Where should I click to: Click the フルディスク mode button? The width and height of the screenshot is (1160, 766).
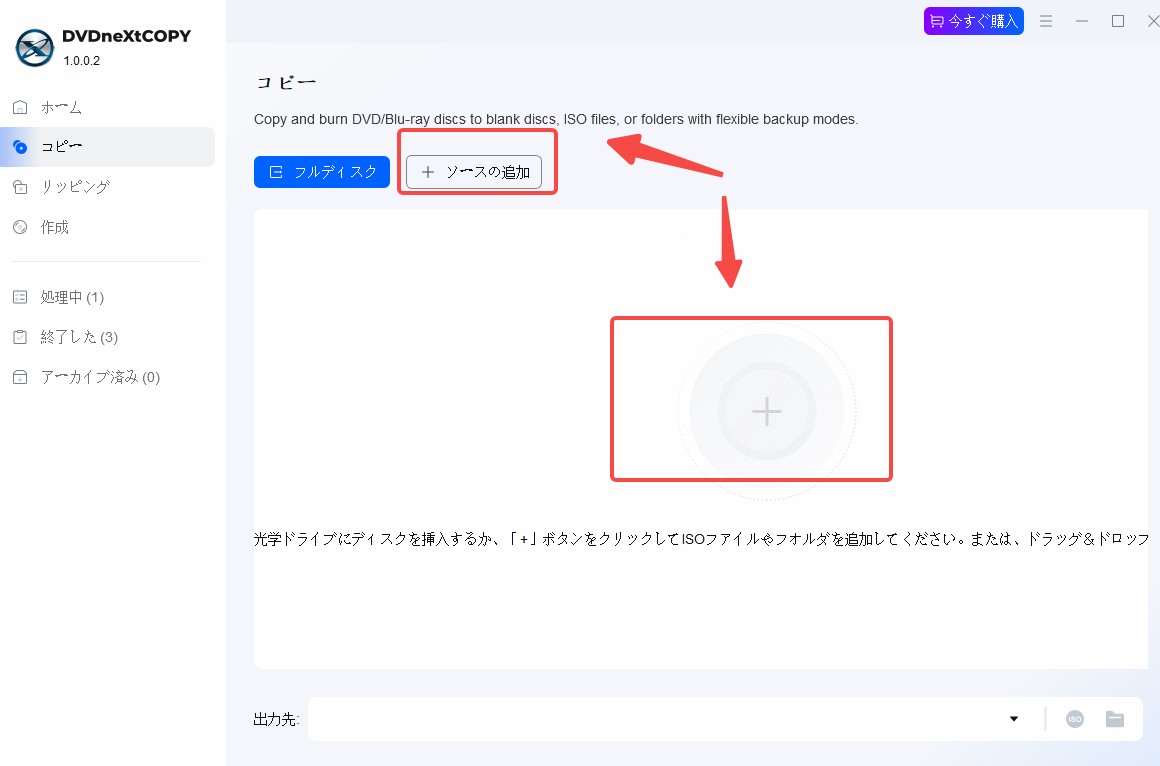click(322, 172)
